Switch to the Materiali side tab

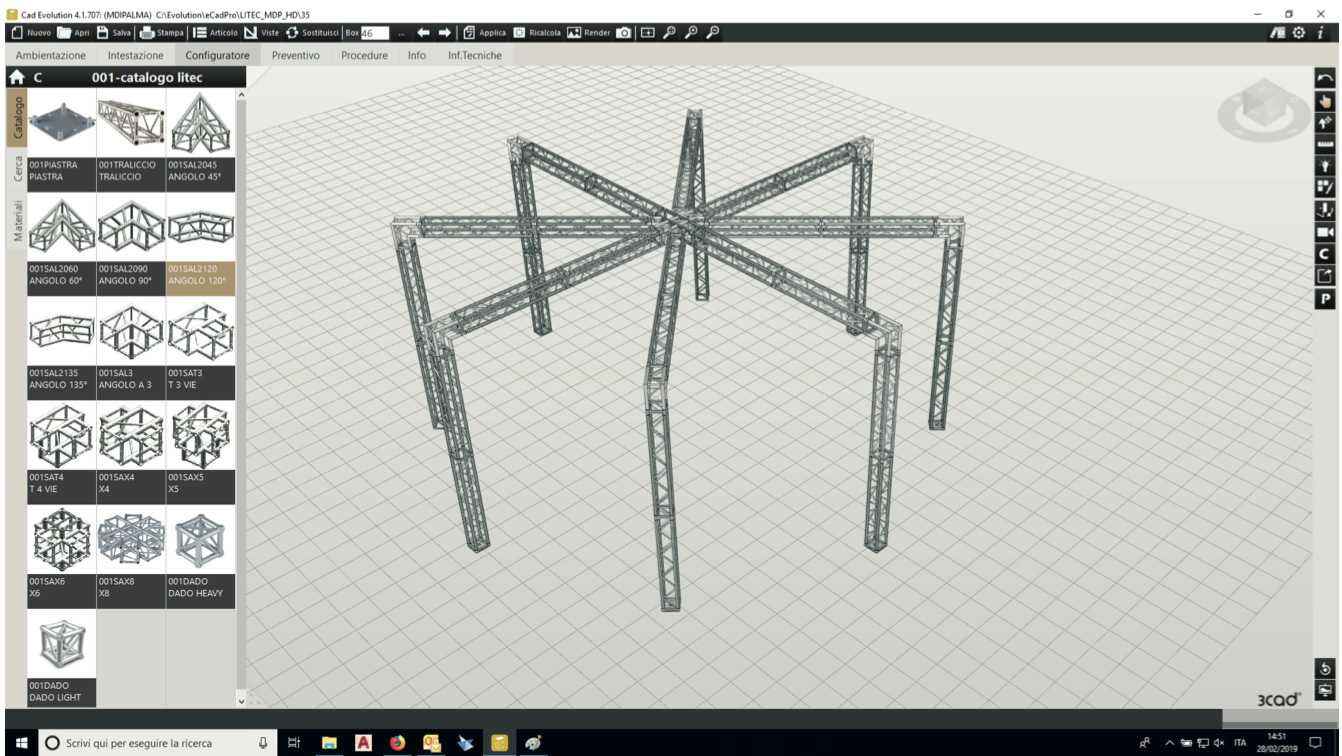tap(17, 221)
